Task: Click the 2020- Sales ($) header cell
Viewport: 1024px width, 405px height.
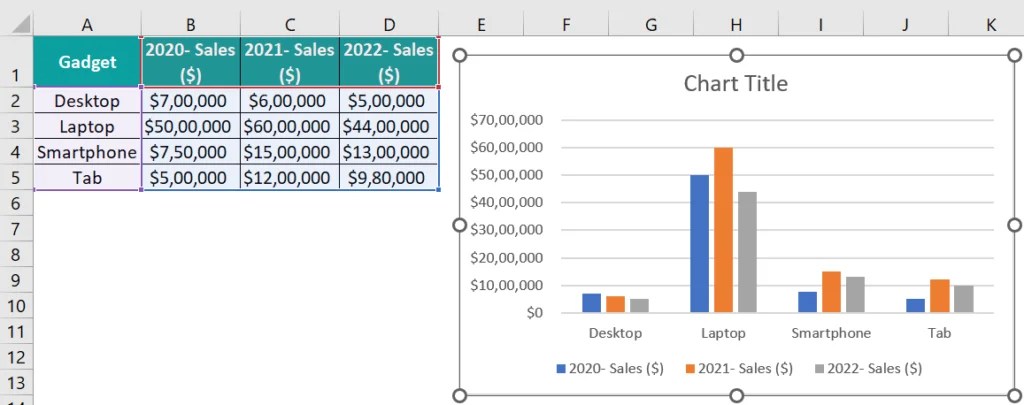Action: (191, 61)
